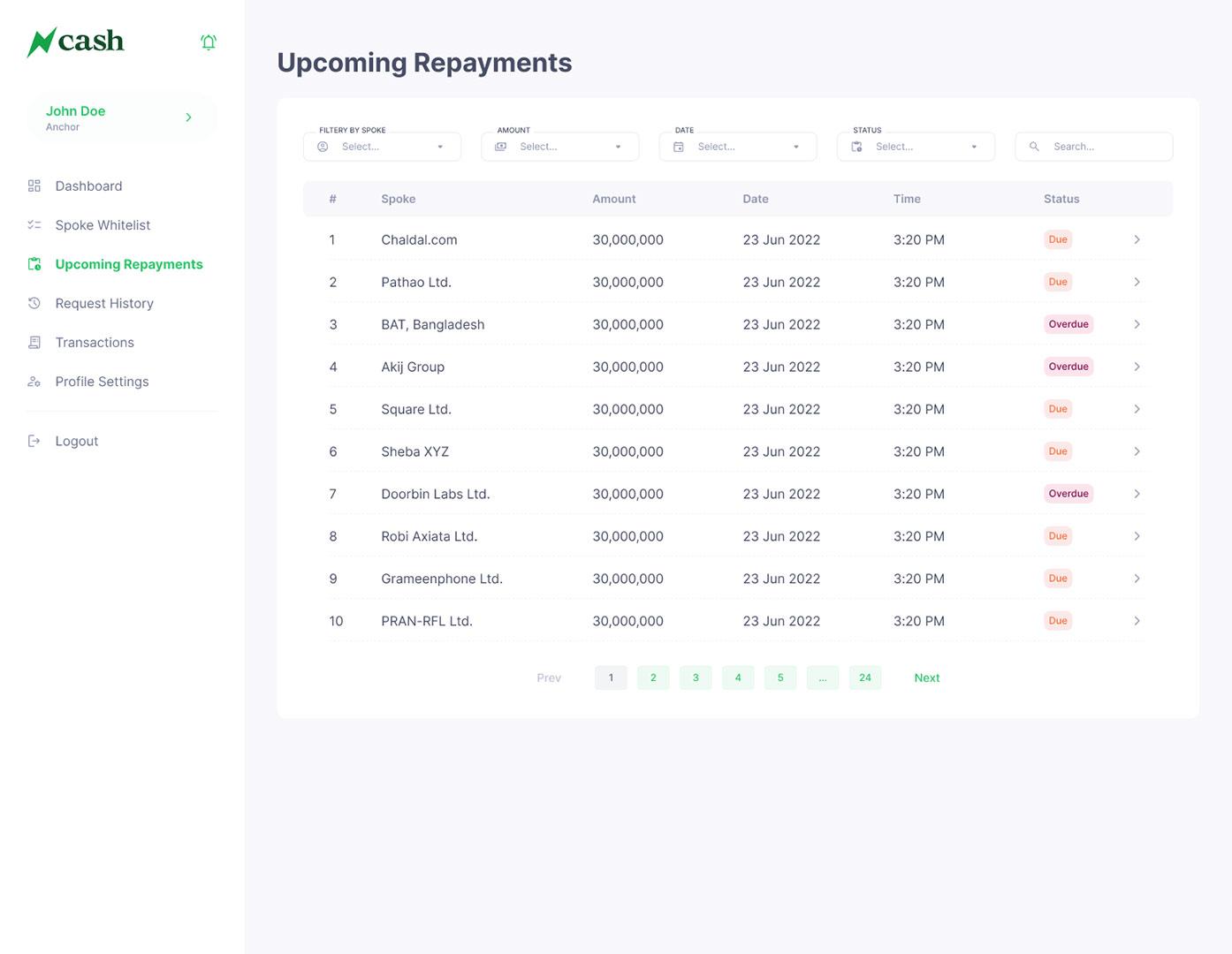
Task: Click the notification bell icon
Action: point(209,42)
